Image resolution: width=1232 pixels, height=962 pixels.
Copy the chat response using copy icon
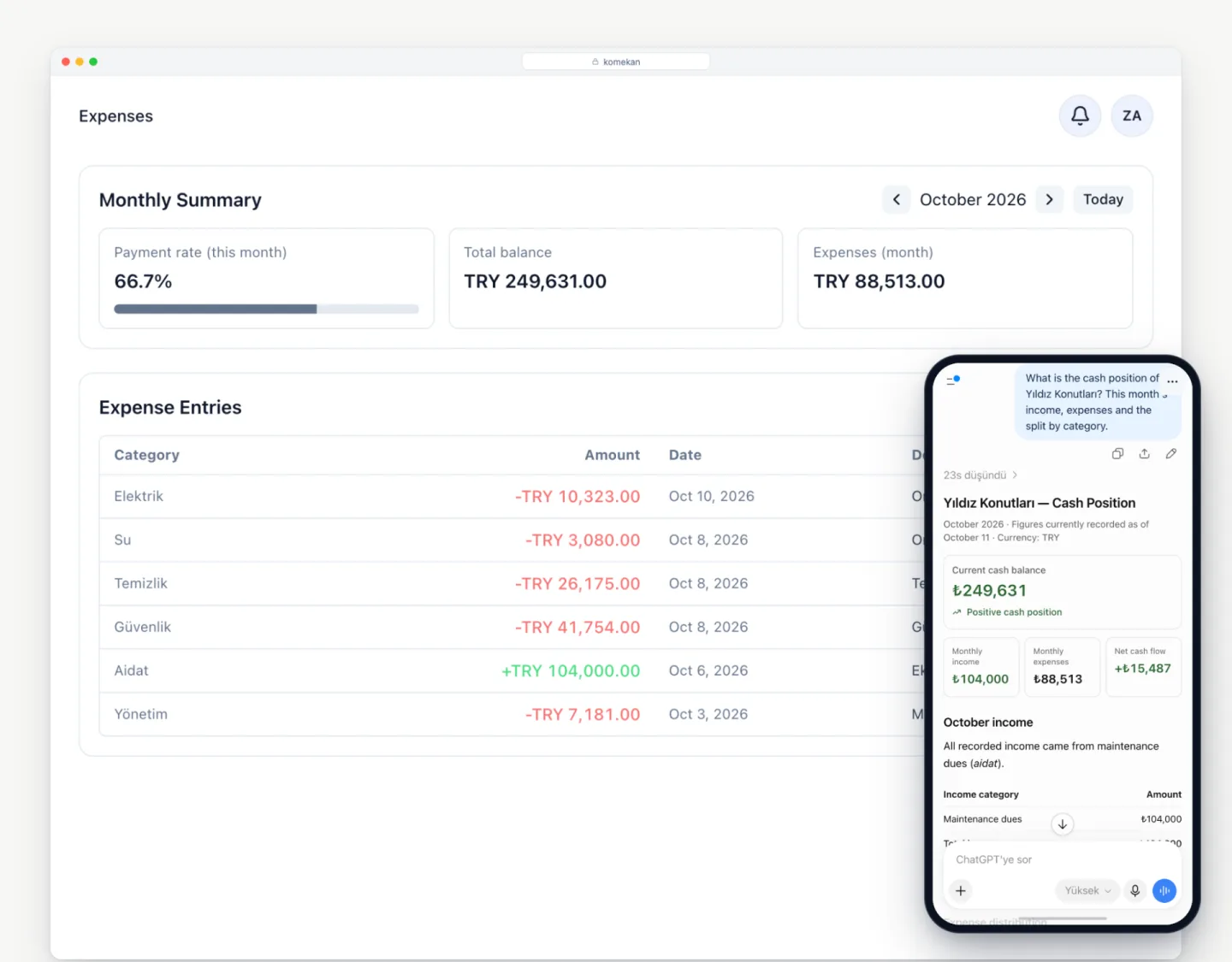pos(1117,454)
